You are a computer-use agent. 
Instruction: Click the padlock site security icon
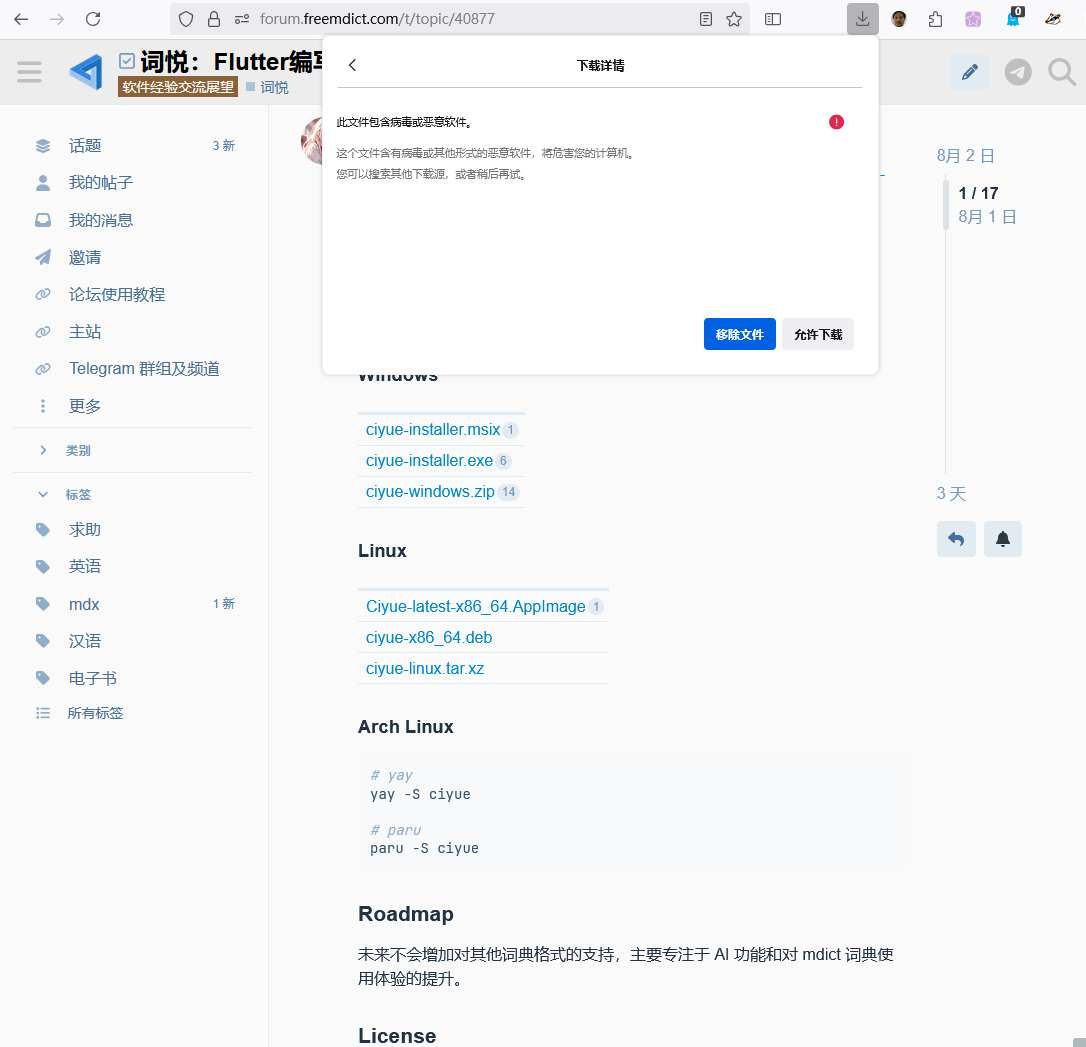point(214,19)
